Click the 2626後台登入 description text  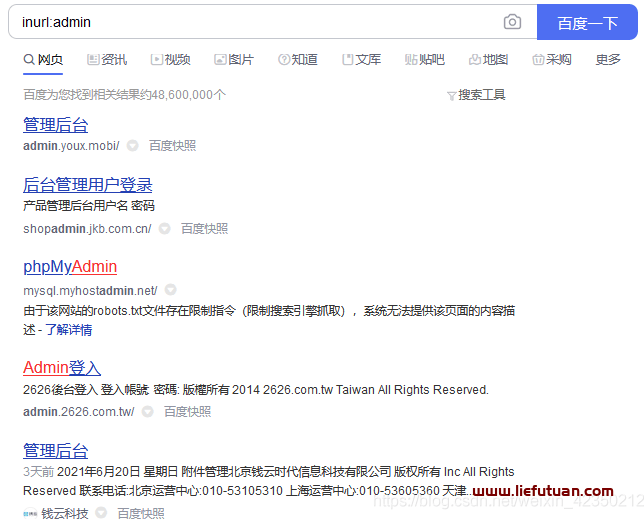tap(256, 390)
